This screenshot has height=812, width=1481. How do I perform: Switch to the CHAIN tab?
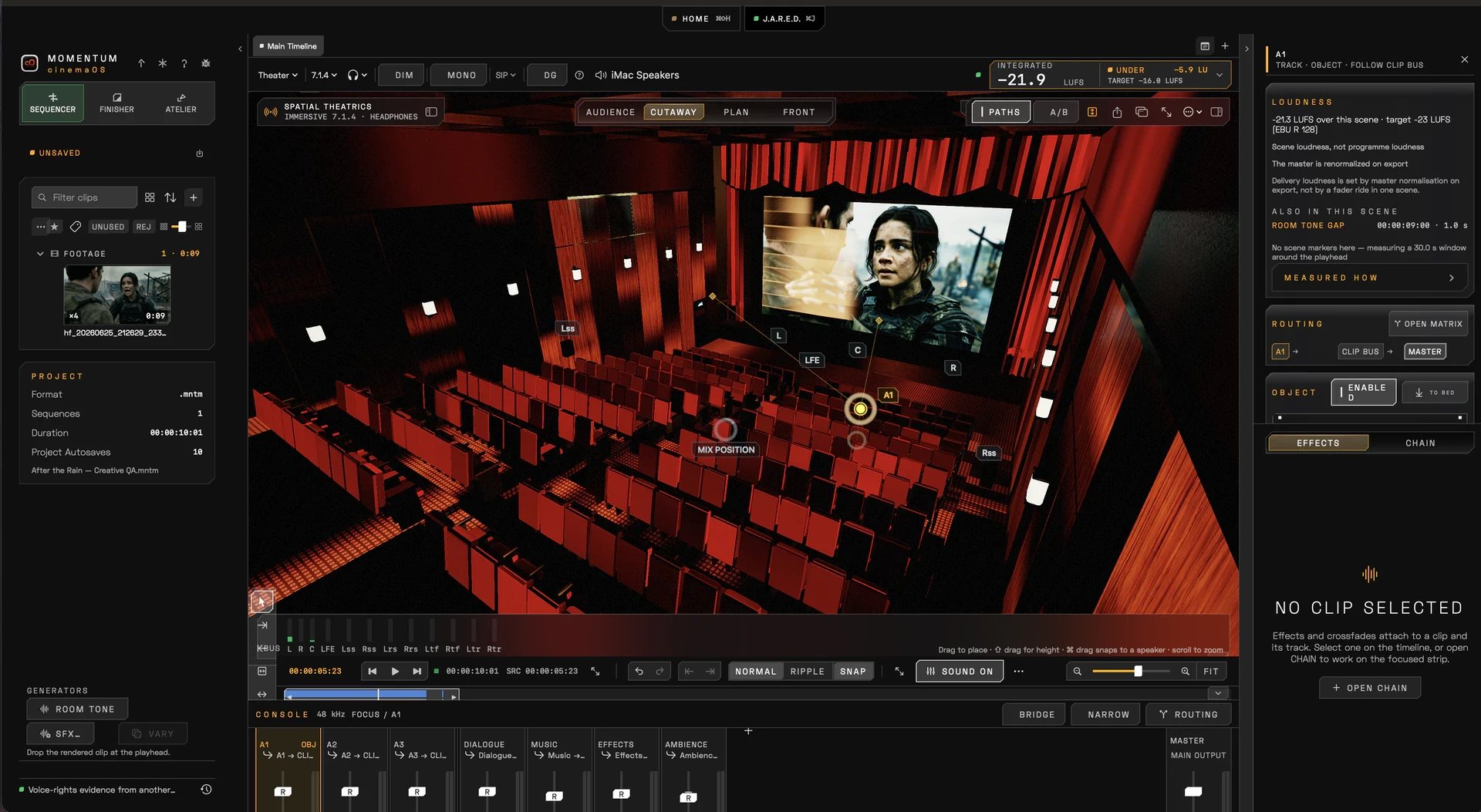click(1420, 443)
